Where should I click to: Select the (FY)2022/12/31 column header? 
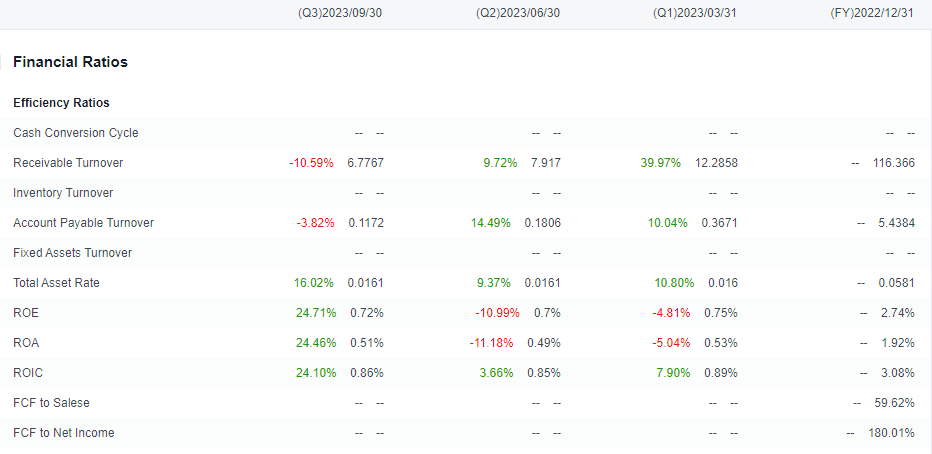click(871, 13)
